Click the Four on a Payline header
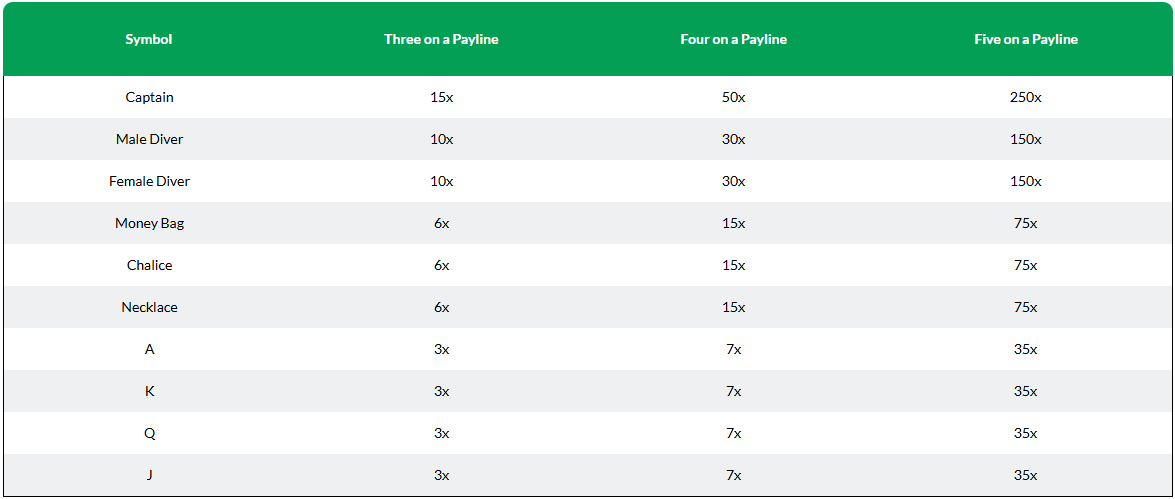Screen dimensions: 1175x499 coord(734,40)
